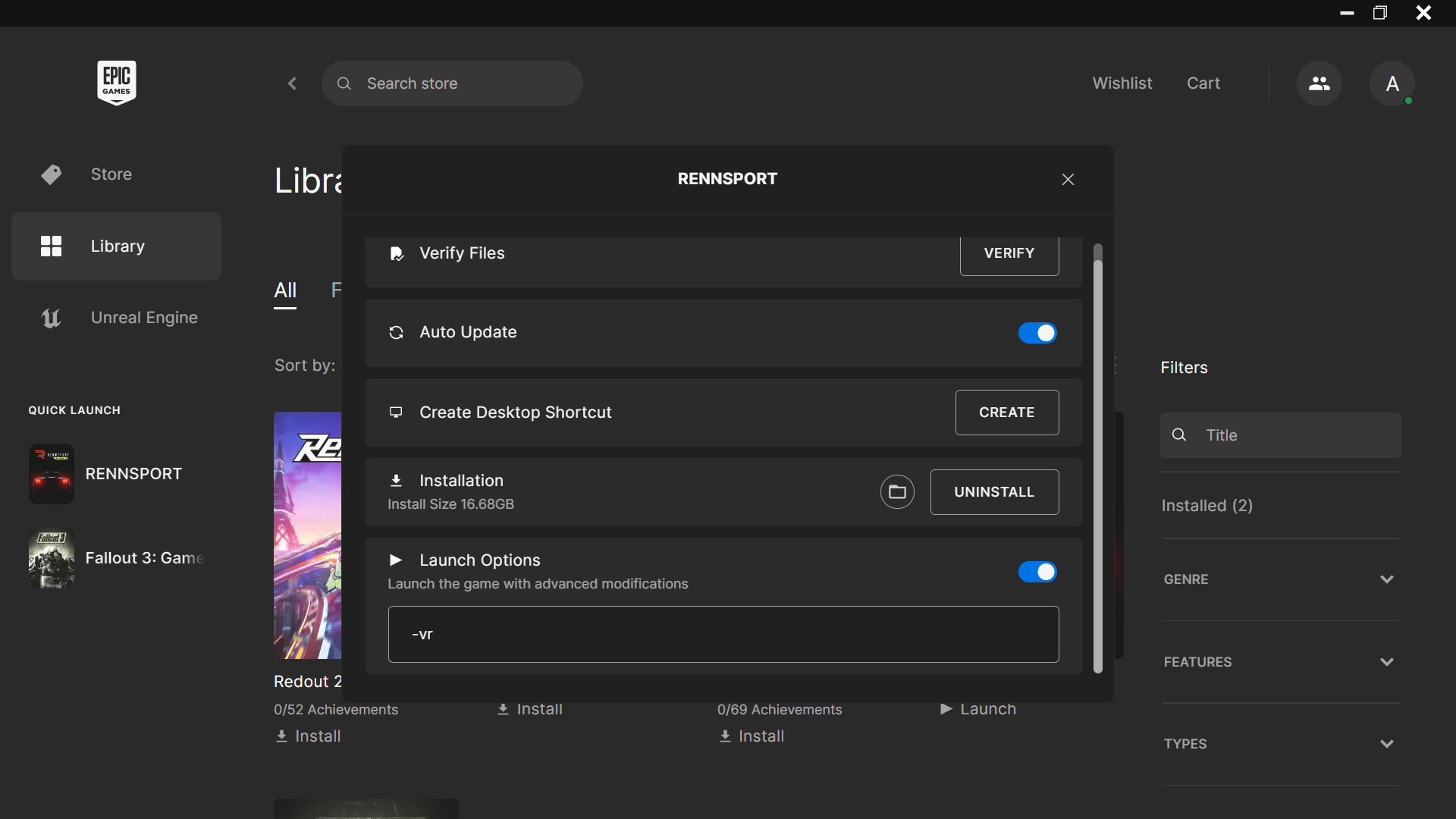
Task: Click the Store tag icon
Action: (51, 174)
